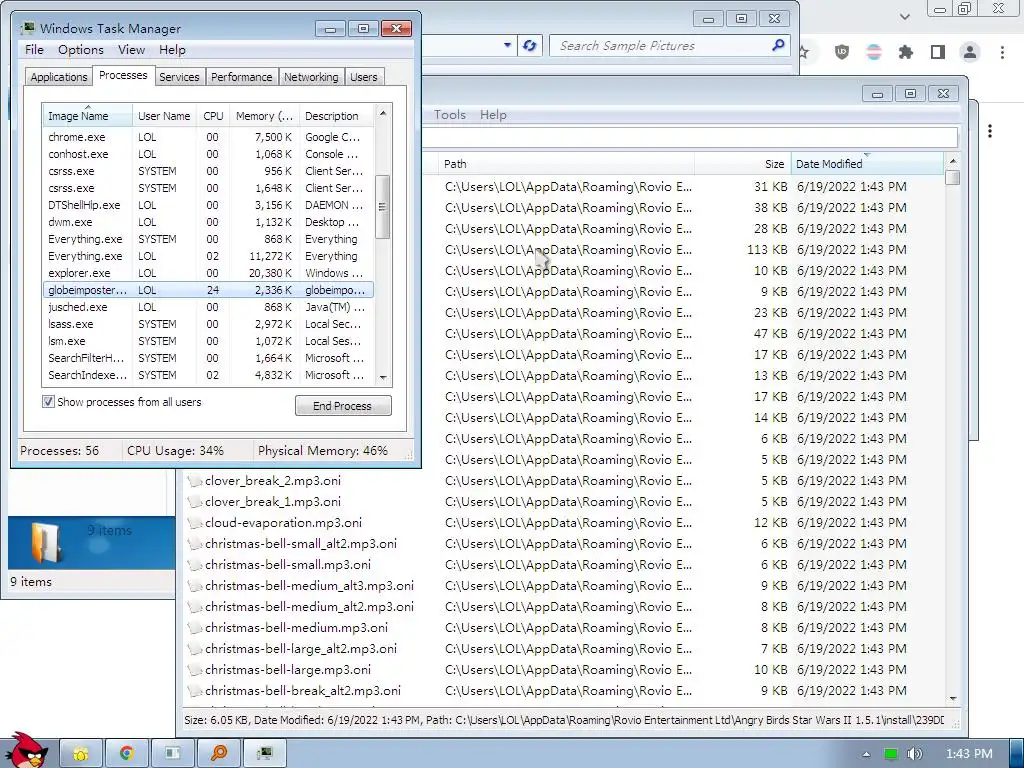Viewport: 1024px width, 768px height.
Task: Open Everything Help menu
Action: (x=493, y=115)
